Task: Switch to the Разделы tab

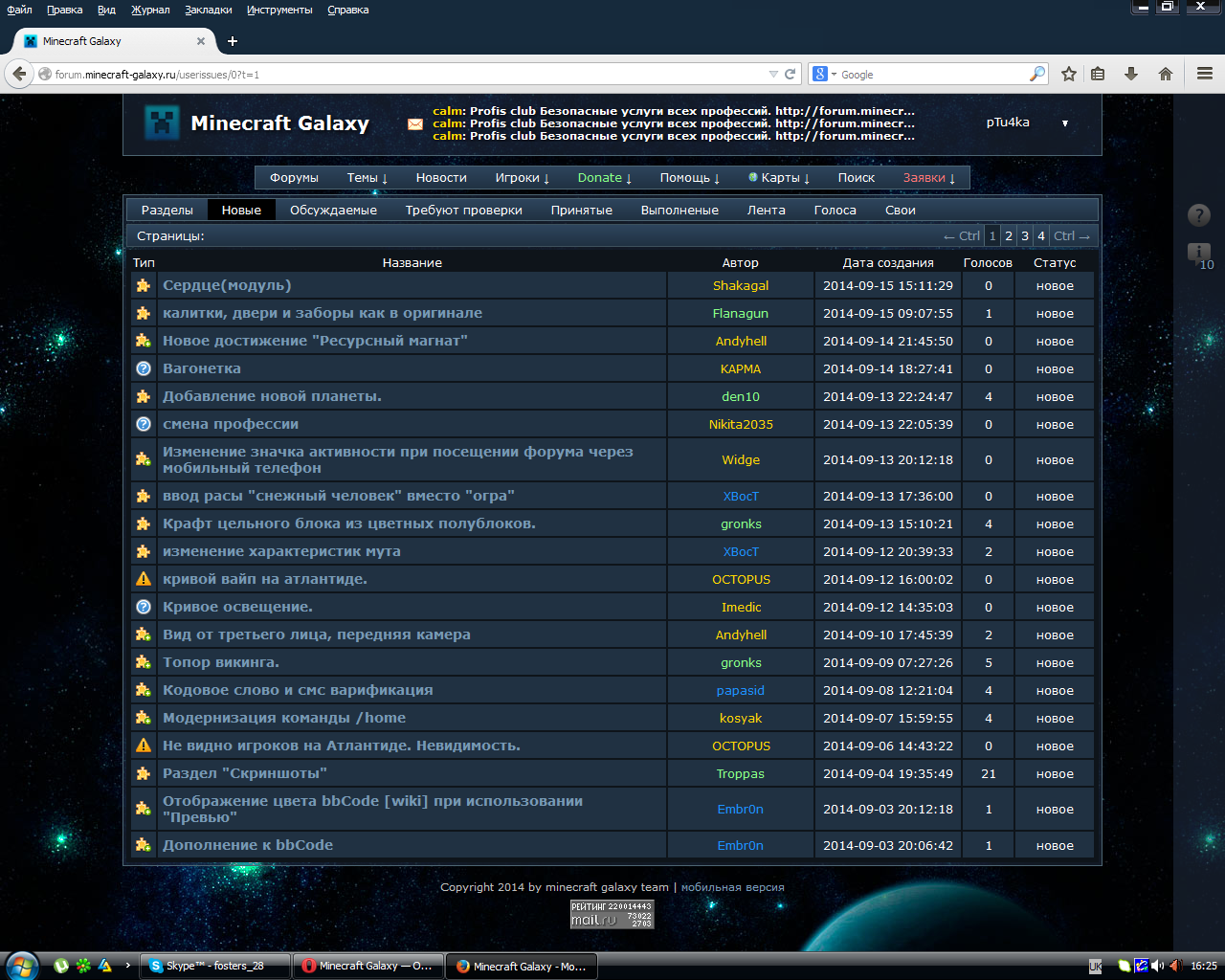Action: [167, 210]
